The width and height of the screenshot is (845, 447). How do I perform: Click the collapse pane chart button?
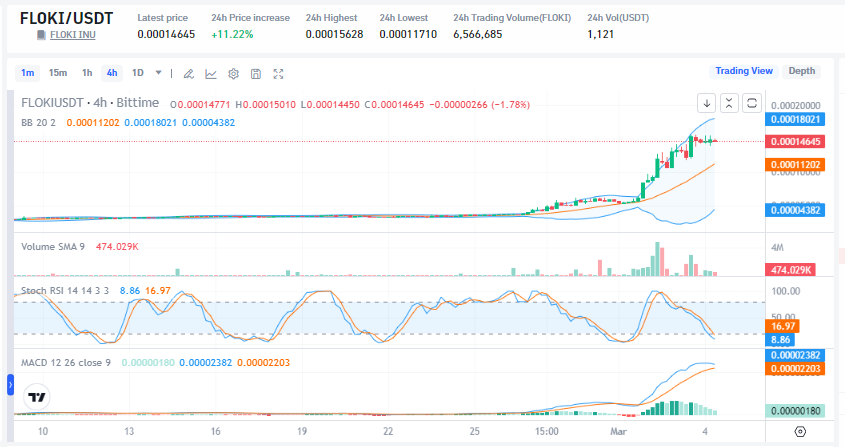coord(729,103)
